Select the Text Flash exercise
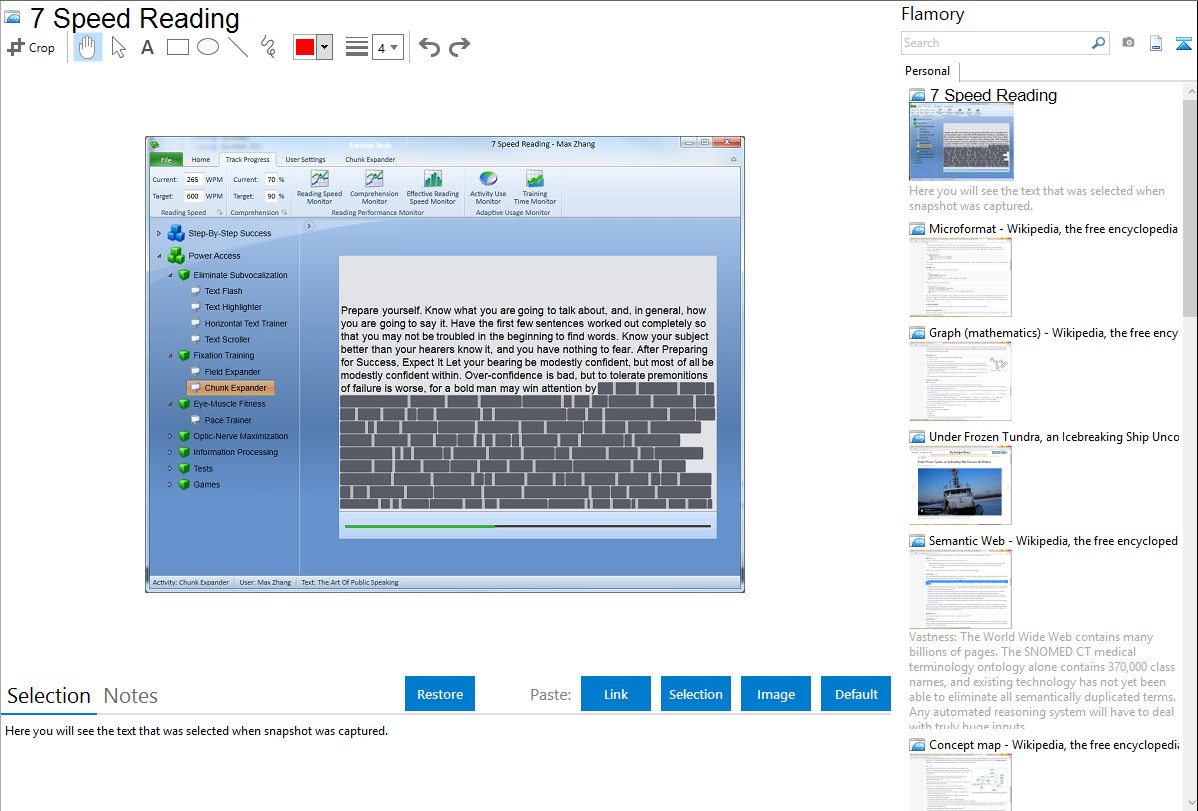 tap(223, 291)
